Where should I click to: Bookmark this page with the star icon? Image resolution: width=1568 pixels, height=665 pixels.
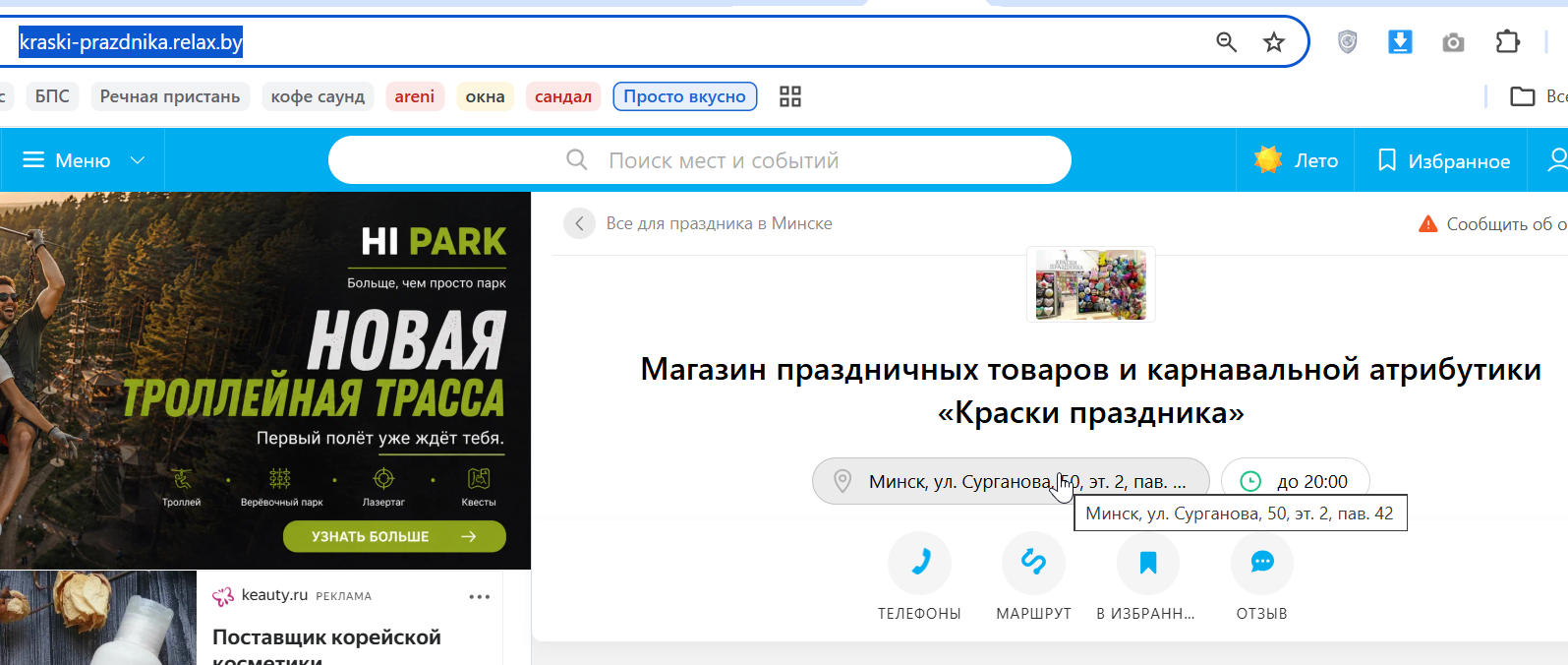coord(1274,41)
